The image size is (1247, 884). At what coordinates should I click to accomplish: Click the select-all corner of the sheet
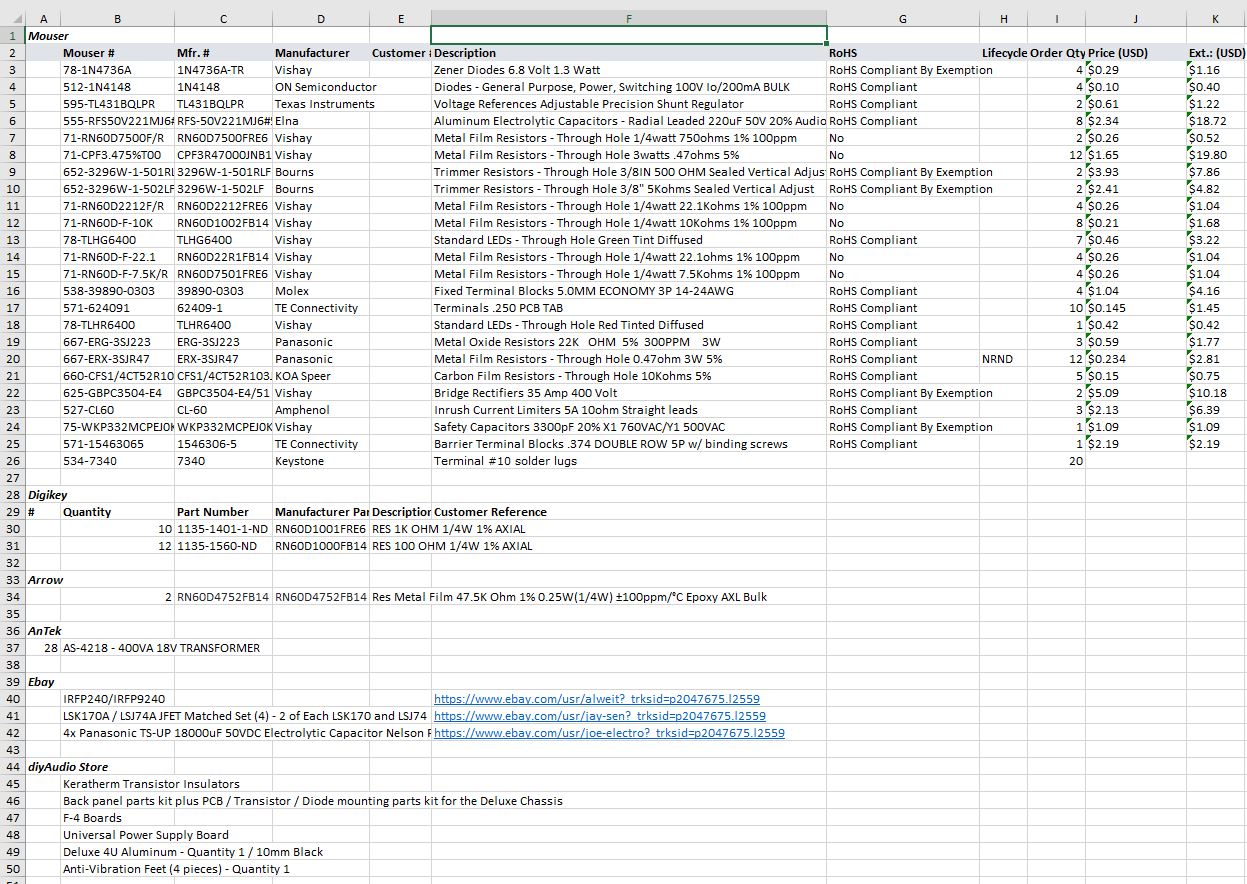pos(13,18)
